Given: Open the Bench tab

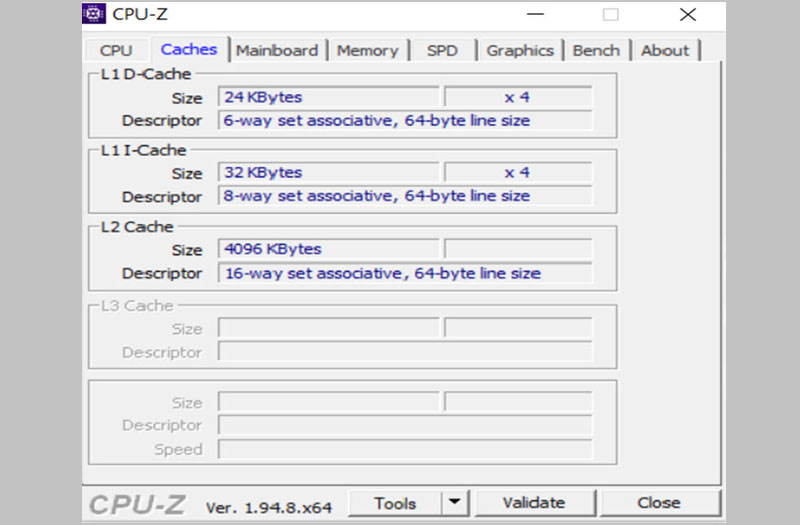Looking at the screenshot, I should [x=596, y=51].
